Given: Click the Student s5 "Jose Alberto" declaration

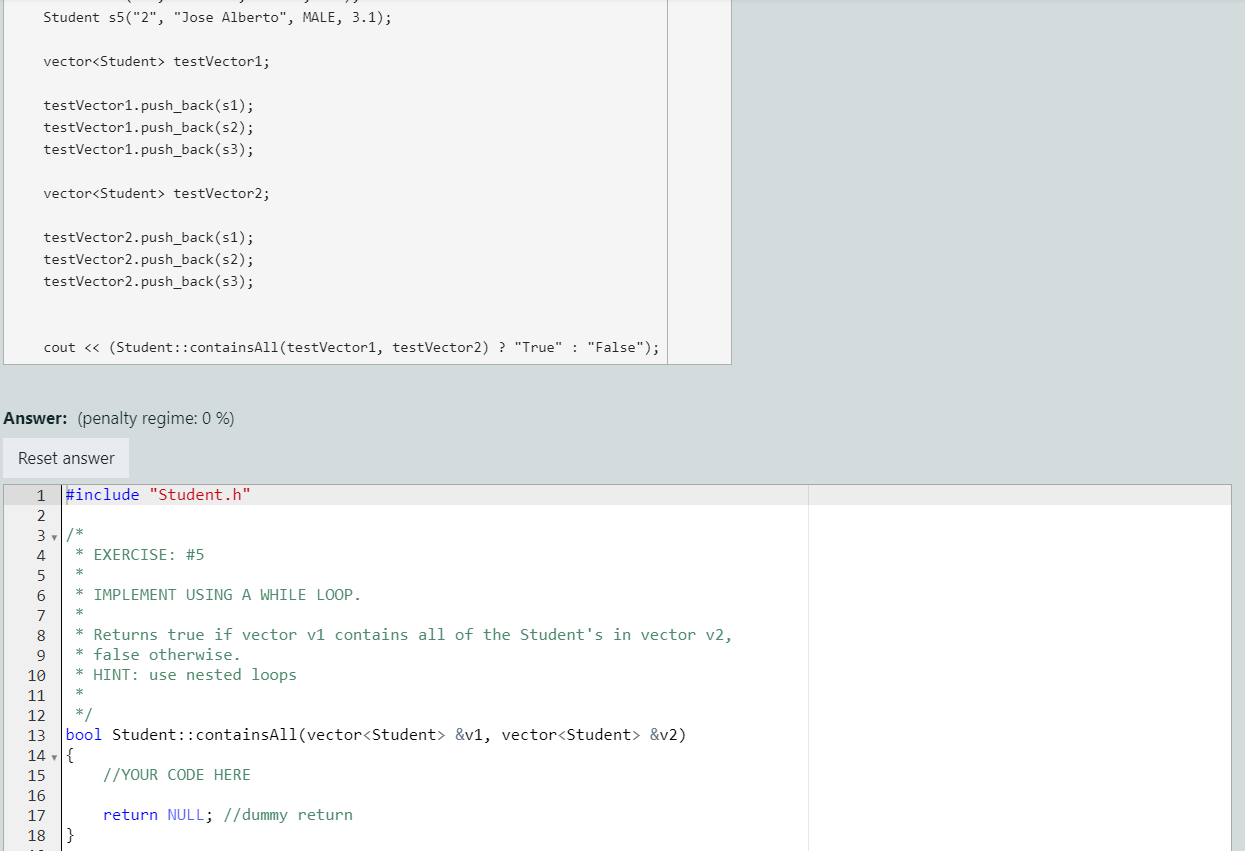Looking at the screenshot, I should point(216,16).
